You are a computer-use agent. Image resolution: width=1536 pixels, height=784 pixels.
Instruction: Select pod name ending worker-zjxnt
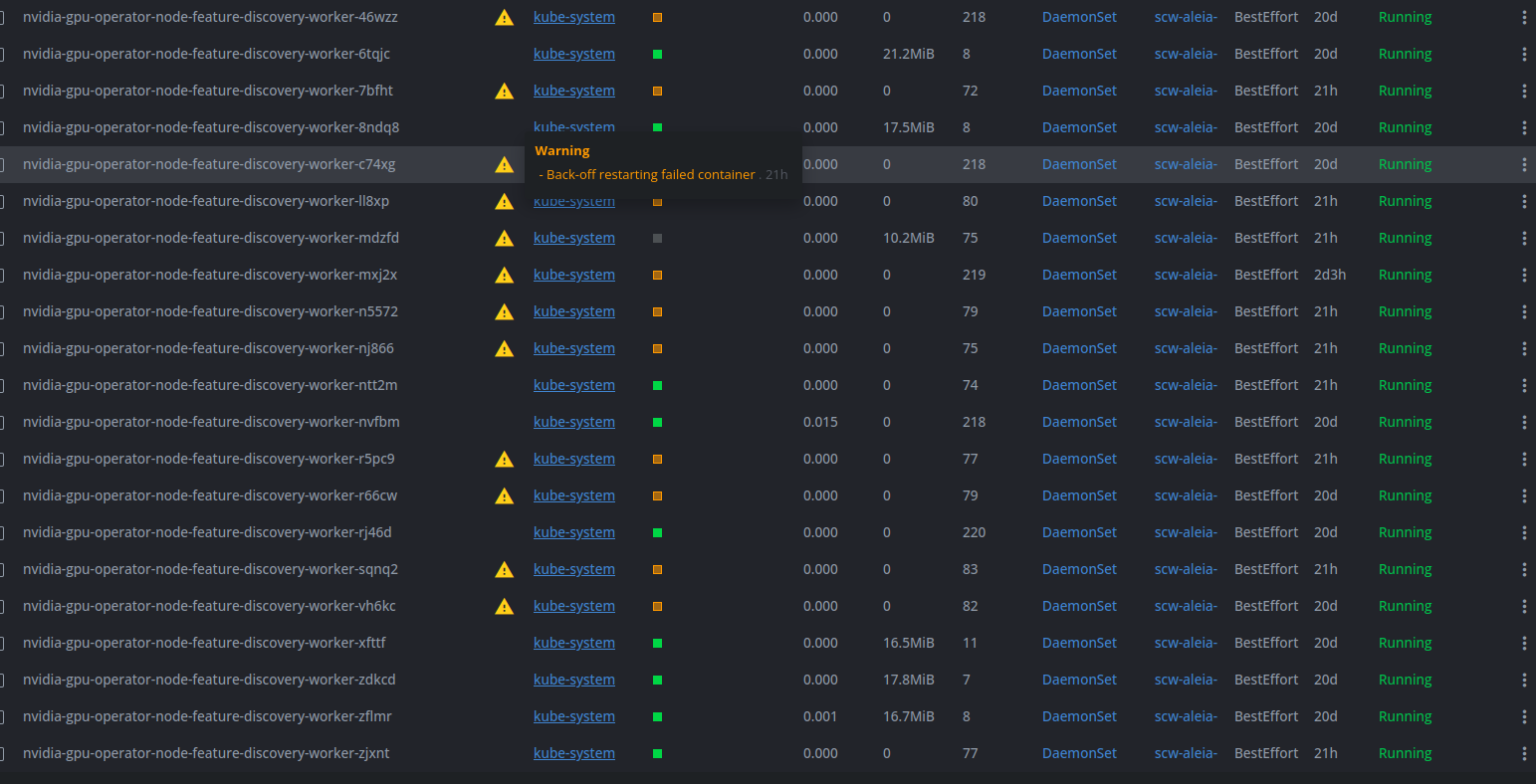(206, 753)
